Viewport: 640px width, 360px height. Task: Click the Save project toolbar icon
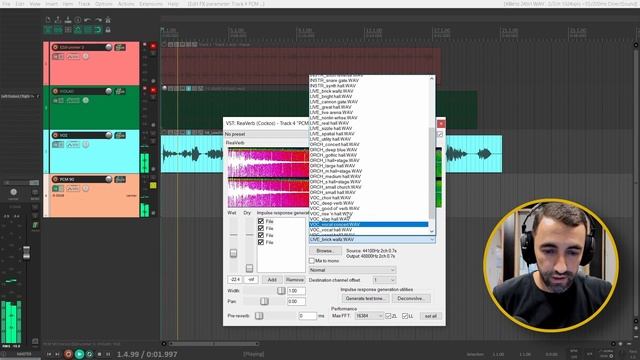pyautogui.click(x=68, y=20)
